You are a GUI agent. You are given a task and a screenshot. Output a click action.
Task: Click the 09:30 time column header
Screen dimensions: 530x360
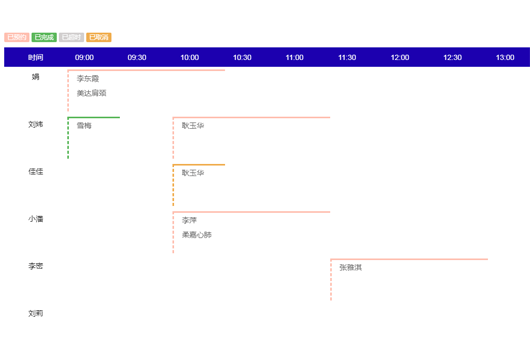(137, 57)
